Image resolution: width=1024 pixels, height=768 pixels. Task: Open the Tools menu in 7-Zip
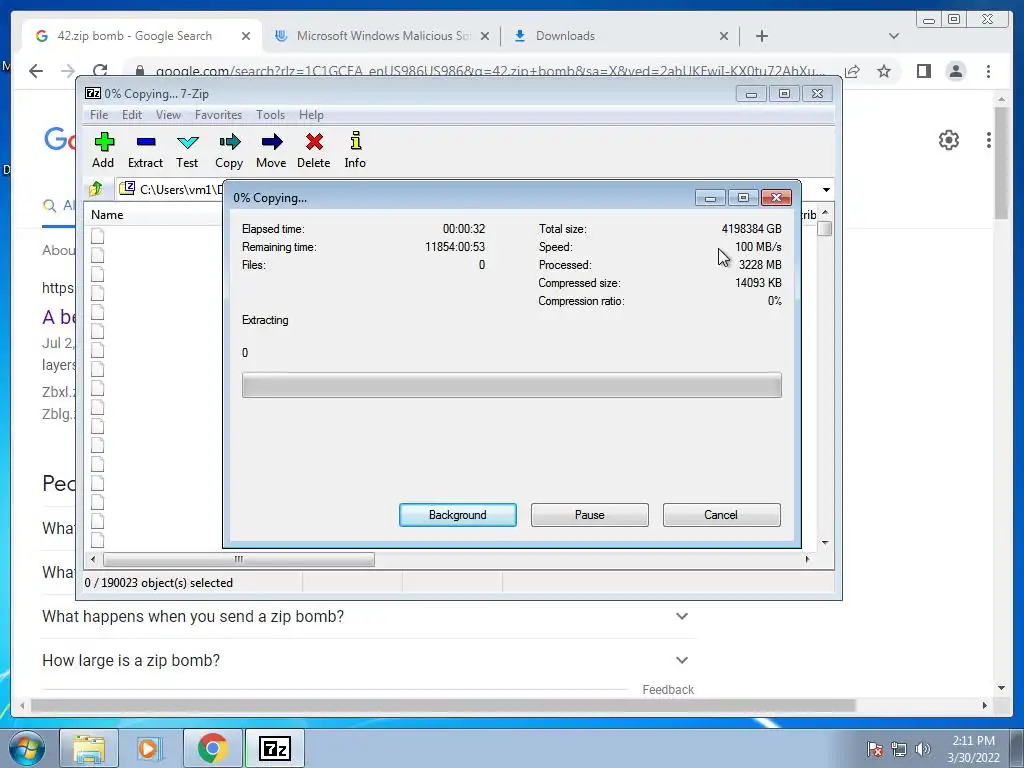270,115
